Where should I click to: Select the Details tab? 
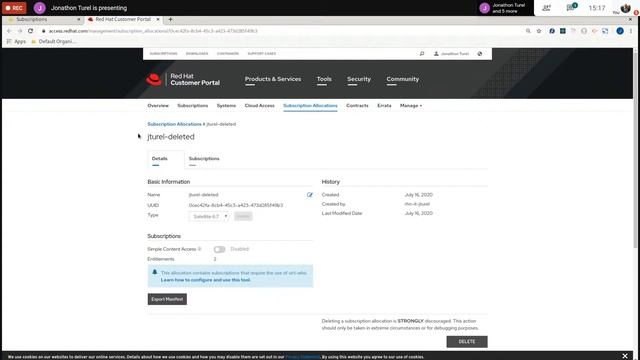[160, 159]
